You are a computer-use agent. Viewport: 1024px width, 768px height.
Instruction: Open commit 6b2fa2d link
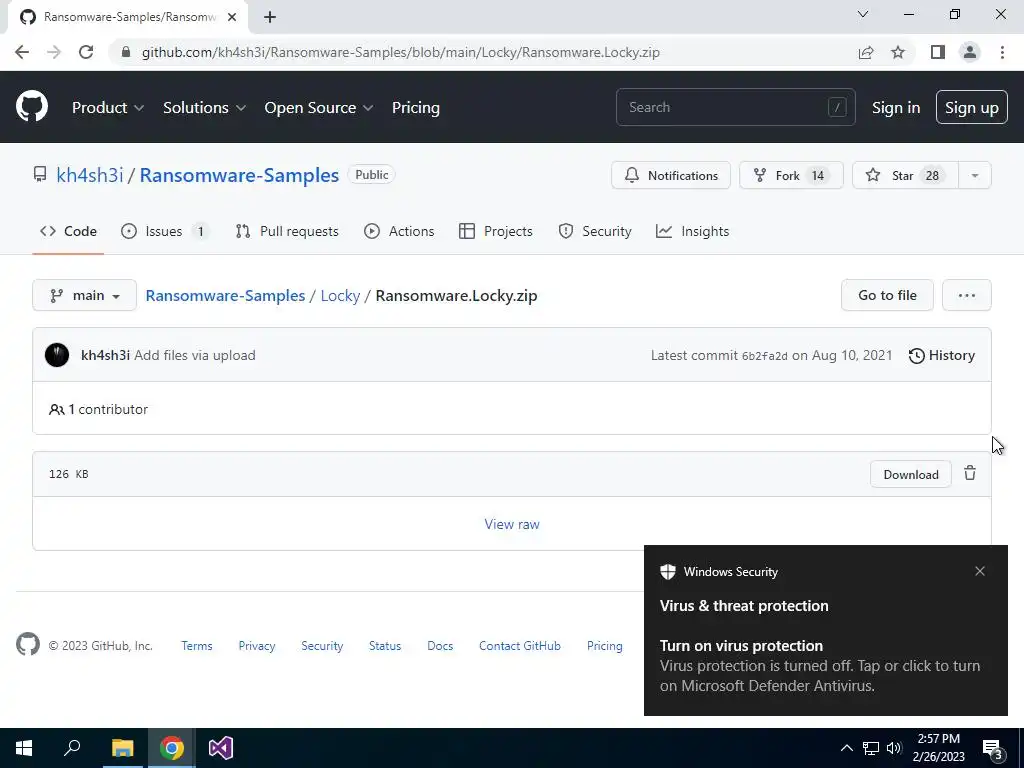point(765,356)
